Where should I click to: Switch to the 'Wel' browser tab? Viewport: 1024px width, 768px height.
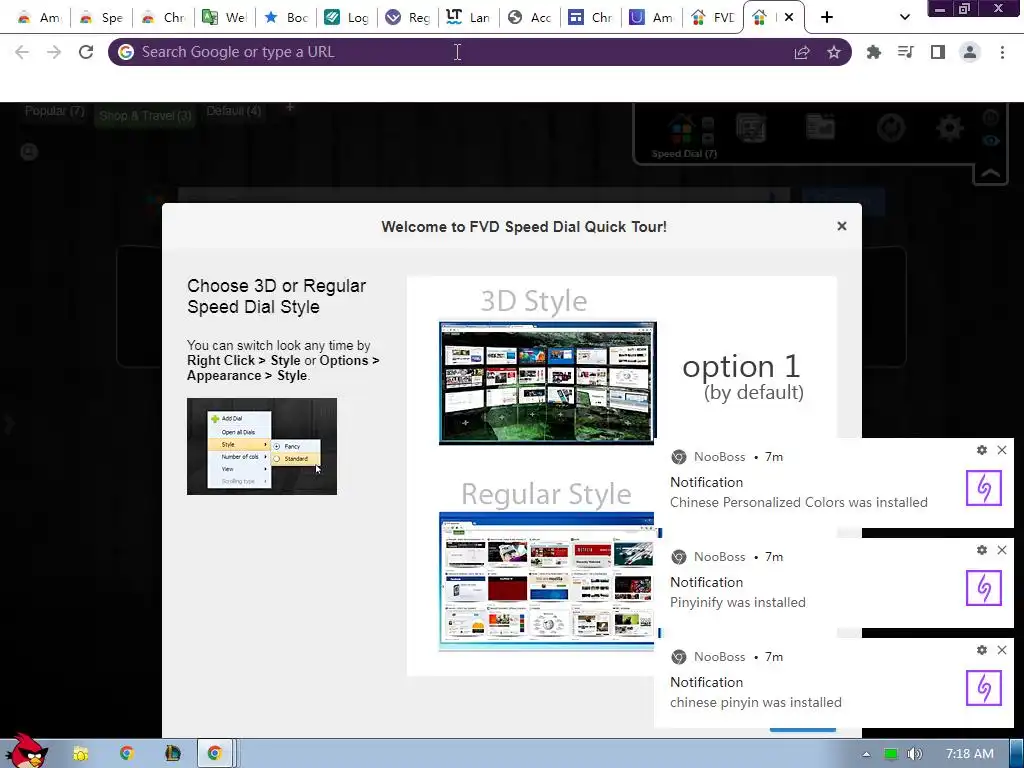pos(225,18)
